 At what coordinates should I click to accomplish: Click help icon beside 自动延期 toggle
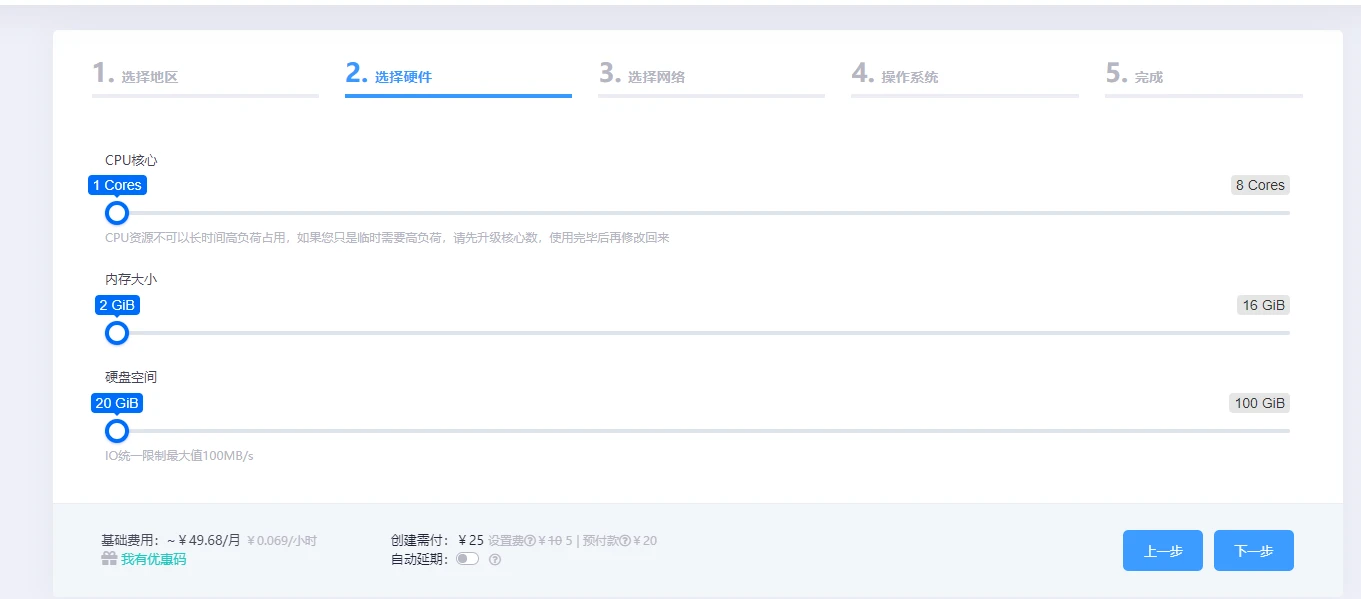point(495,560)
